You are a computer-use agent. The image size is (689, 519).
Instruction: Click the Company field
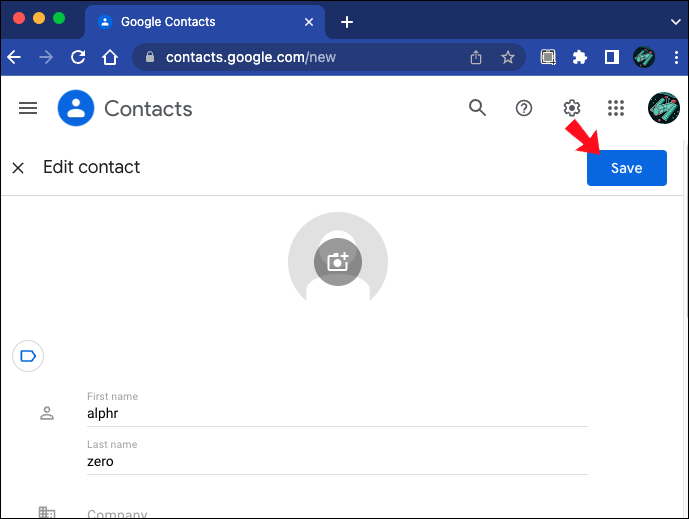(337, 513)
